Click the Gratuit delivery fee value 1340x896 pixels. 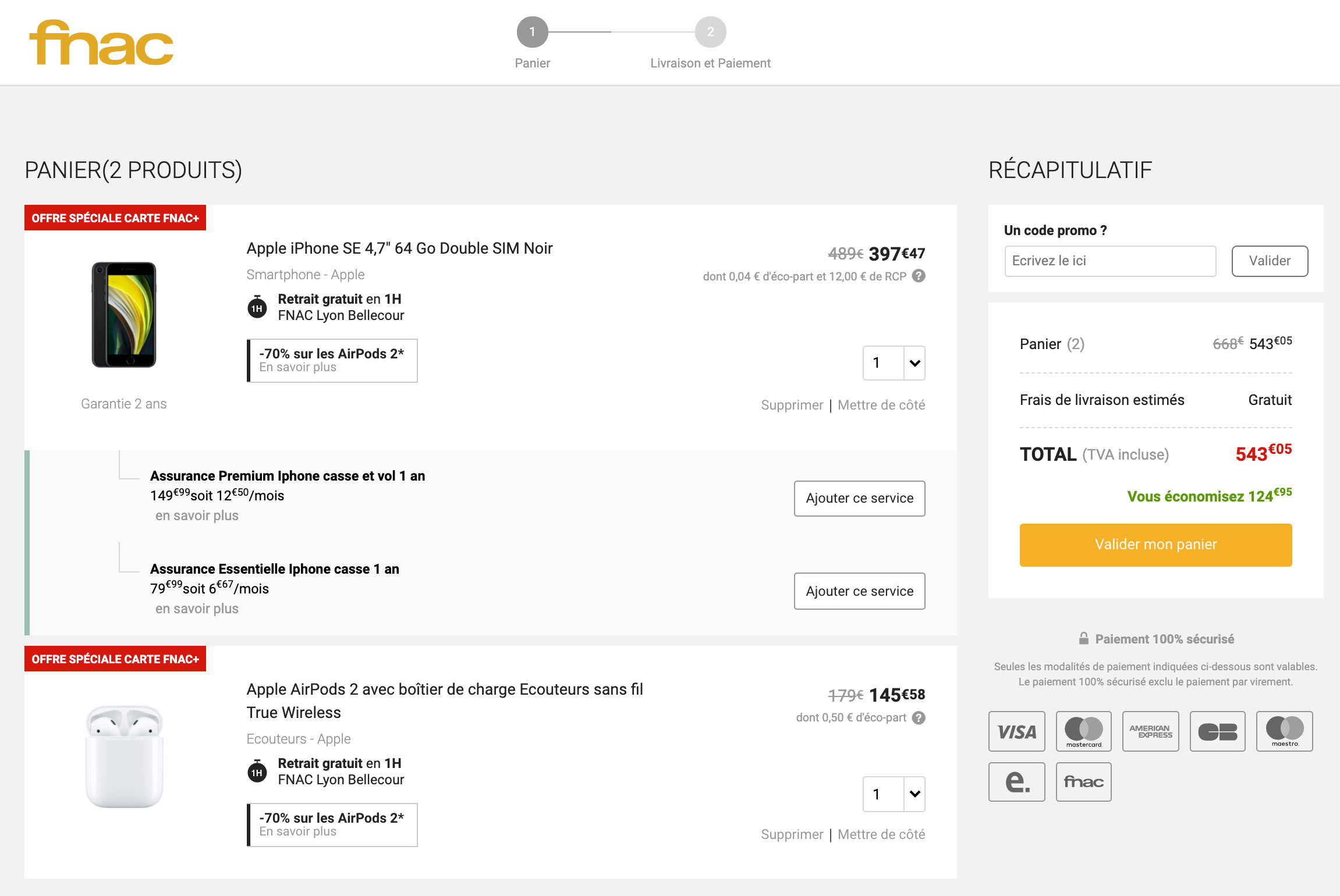(1270, 400)
